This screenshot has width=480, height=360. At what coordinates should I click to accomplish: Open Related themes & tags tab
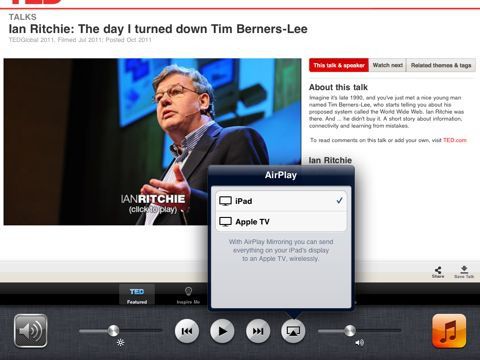coord(441,65)
